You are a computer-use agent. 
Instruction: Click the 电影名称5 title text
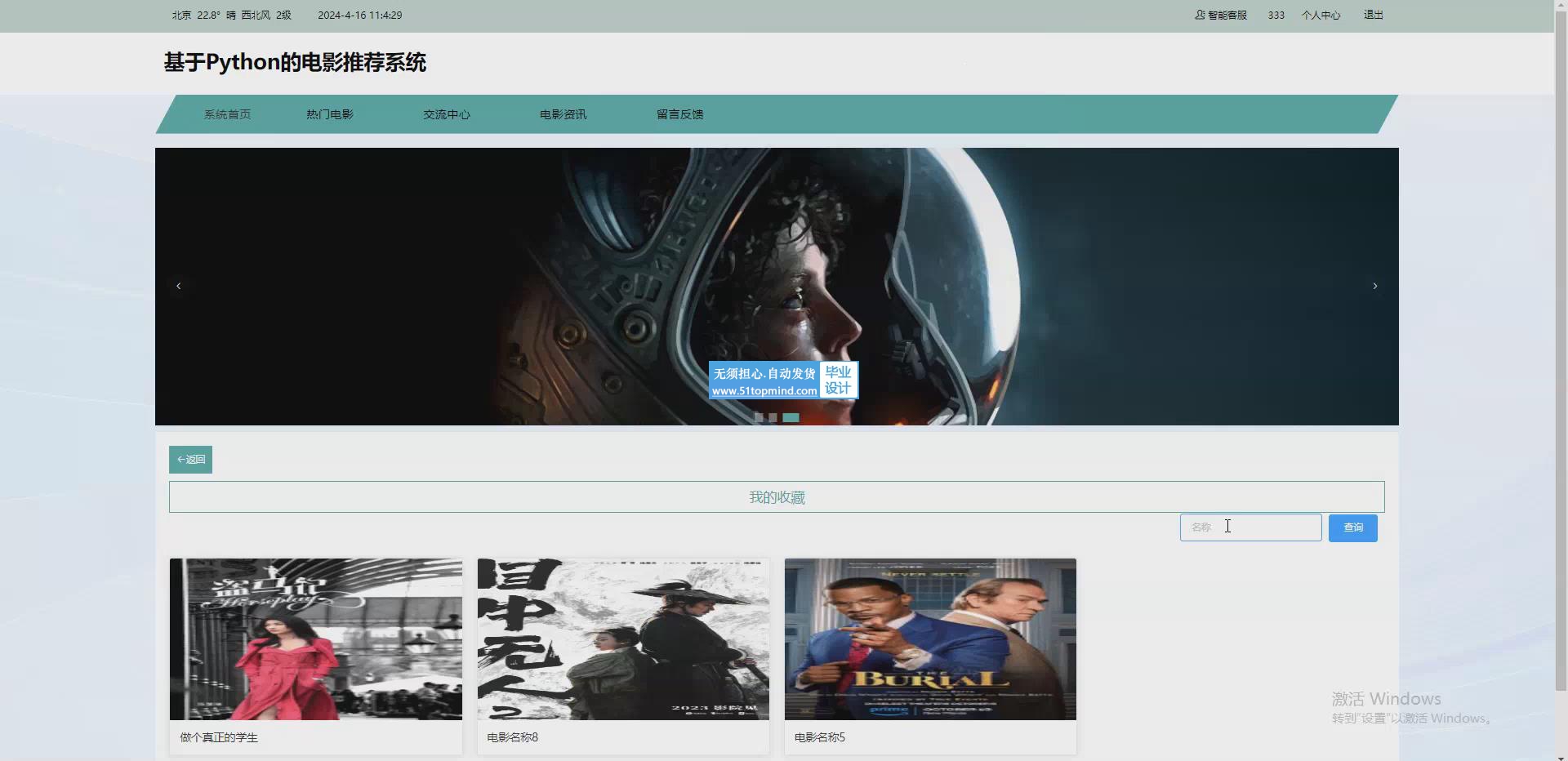(820, 737)
